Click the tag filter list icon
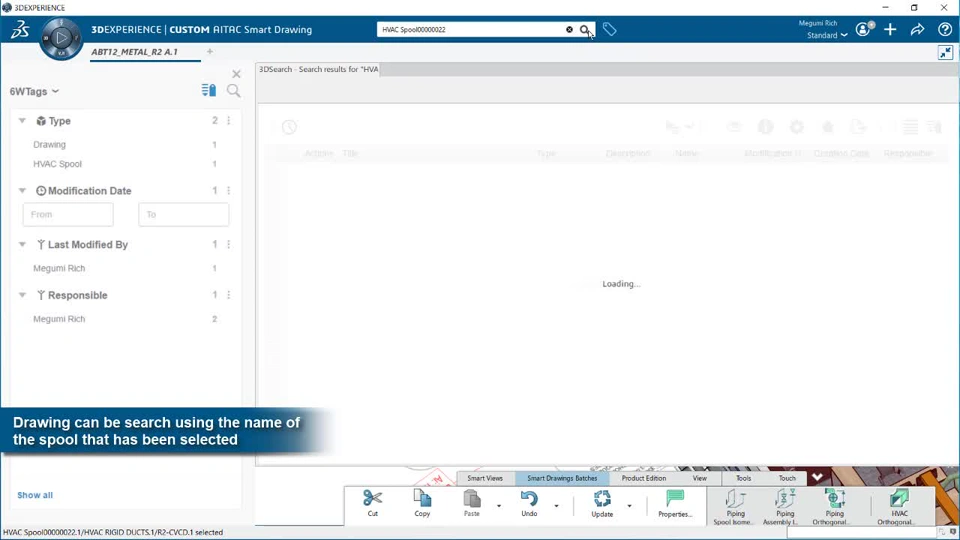 tap(209, 91)
